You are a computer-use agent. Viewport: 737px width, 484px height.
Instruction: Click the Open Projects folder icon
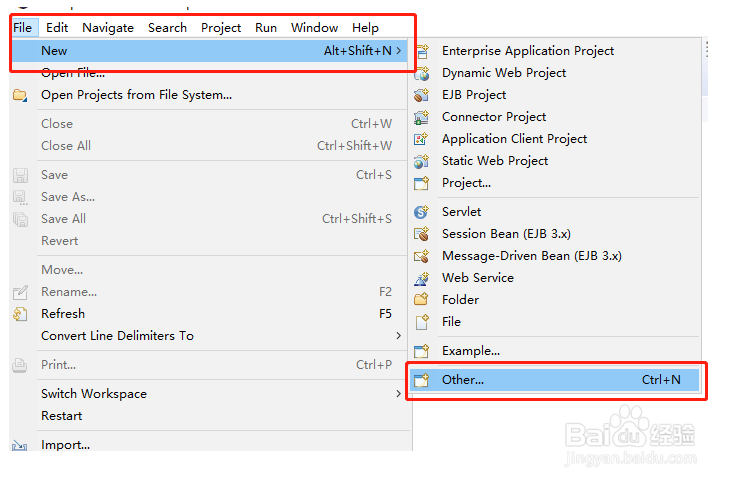(20, 95)
